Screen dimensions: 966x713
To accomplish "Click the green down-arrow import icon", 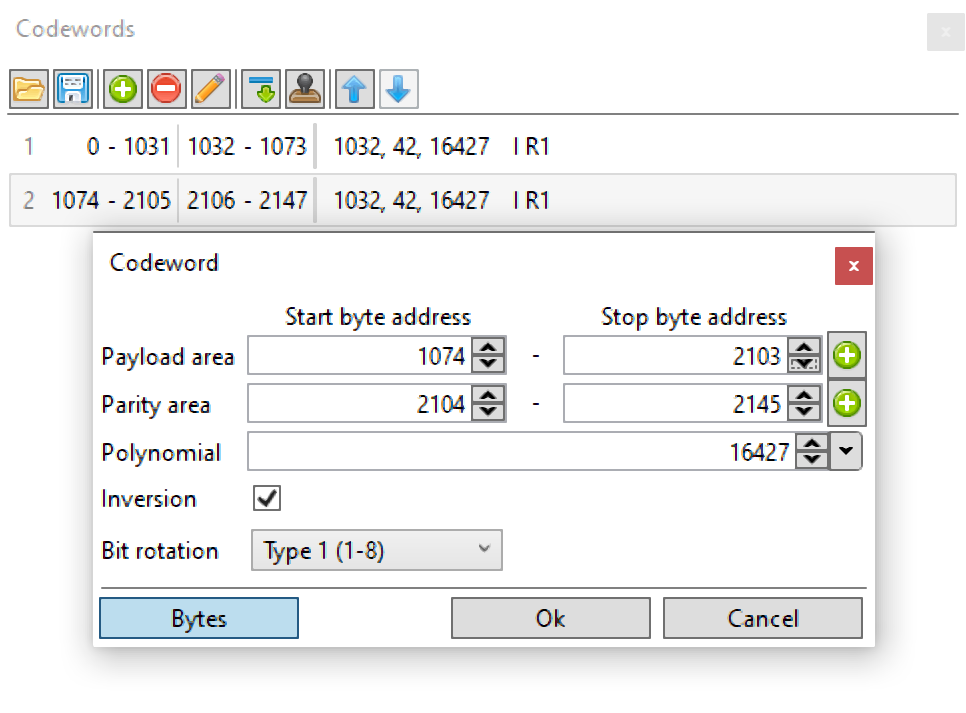I will 261,89.
